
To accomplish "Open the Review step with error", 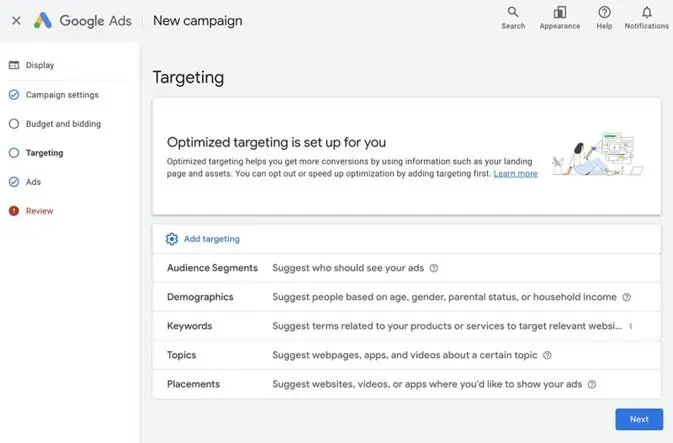I will point(39,211).
